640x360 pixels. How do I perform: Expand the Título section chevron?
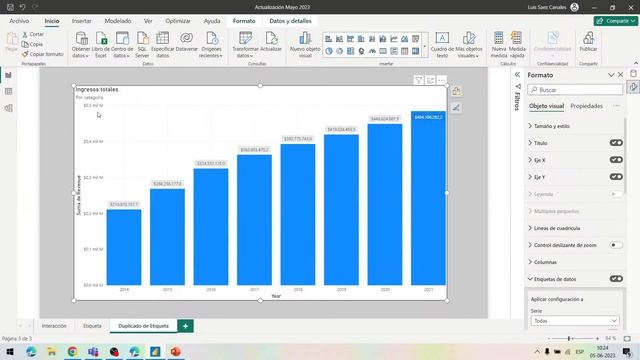(x=530, y=143)
